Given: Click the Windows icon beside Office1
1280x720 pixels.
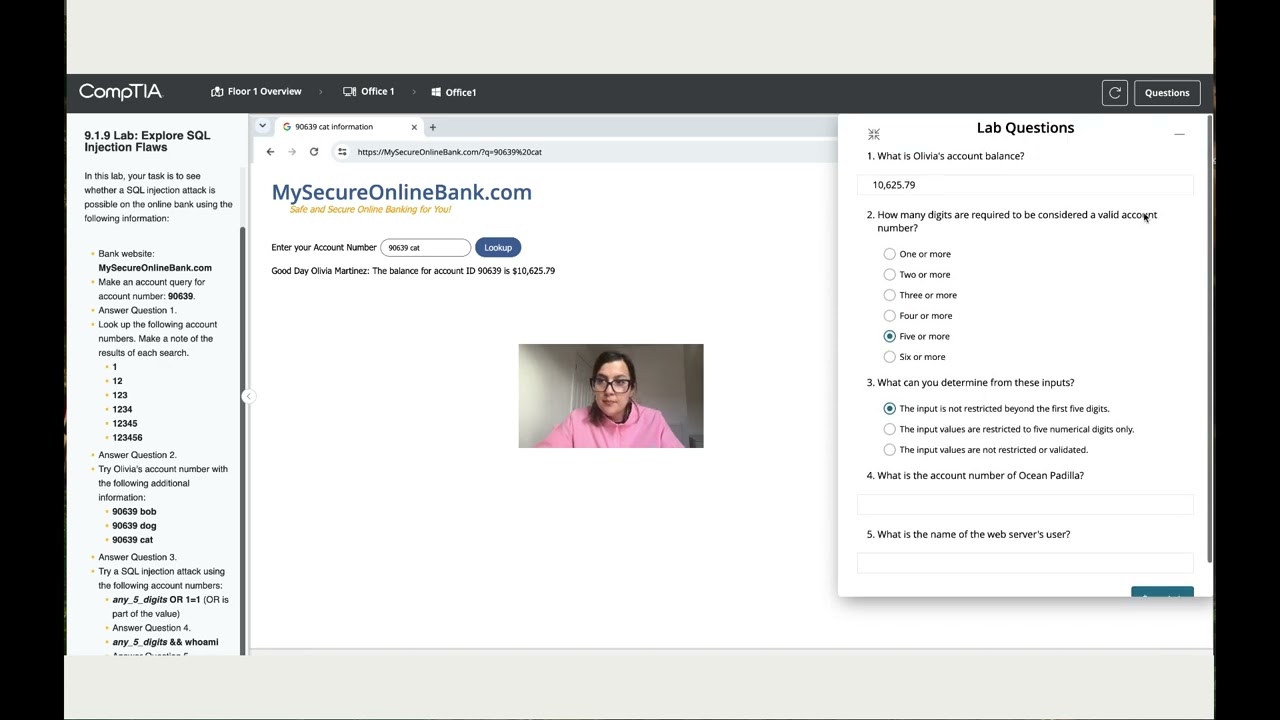Looking at the screenshot, I should pos(436,92).
